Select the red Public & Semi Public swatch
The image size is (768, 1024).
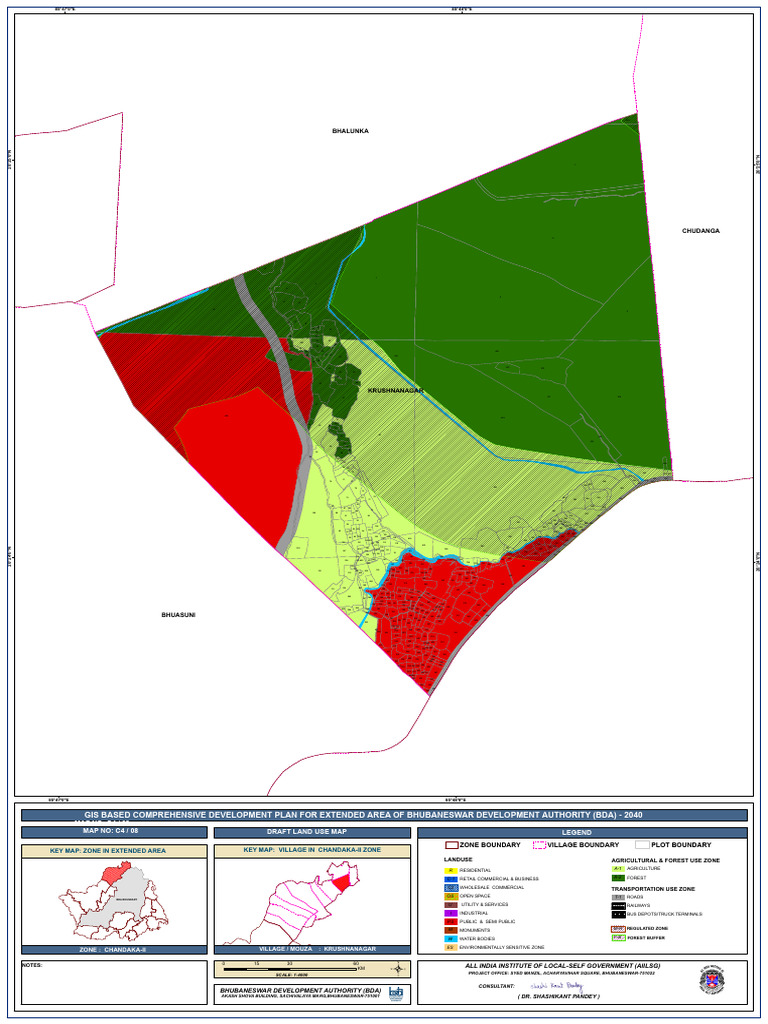pyautogui.click(x=450, y=921)
